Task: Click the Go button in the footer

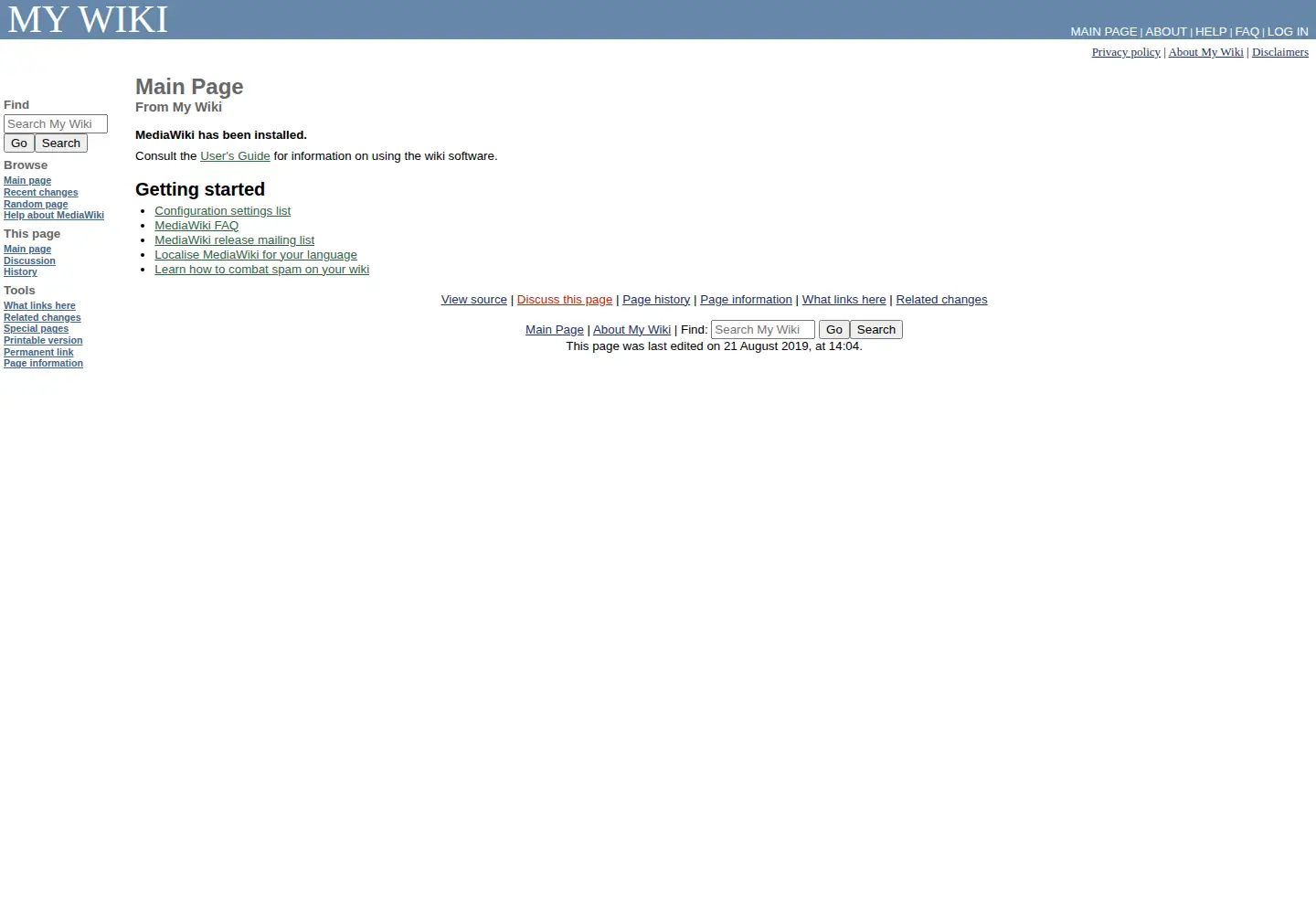Action: pyautogui.click(x=834, y=330)
